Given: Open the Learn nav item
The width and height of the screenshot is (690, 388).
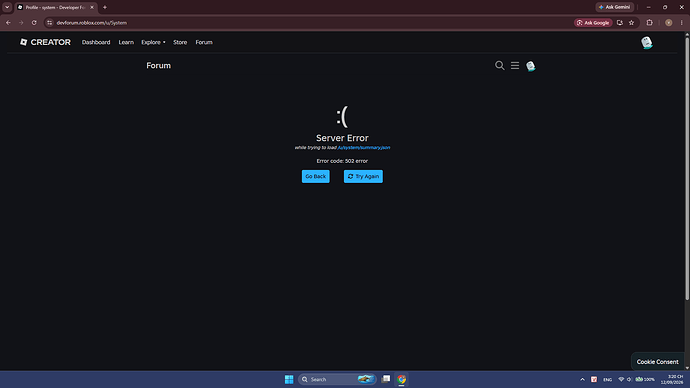Looking at the screenshot, I should point(126,42).
